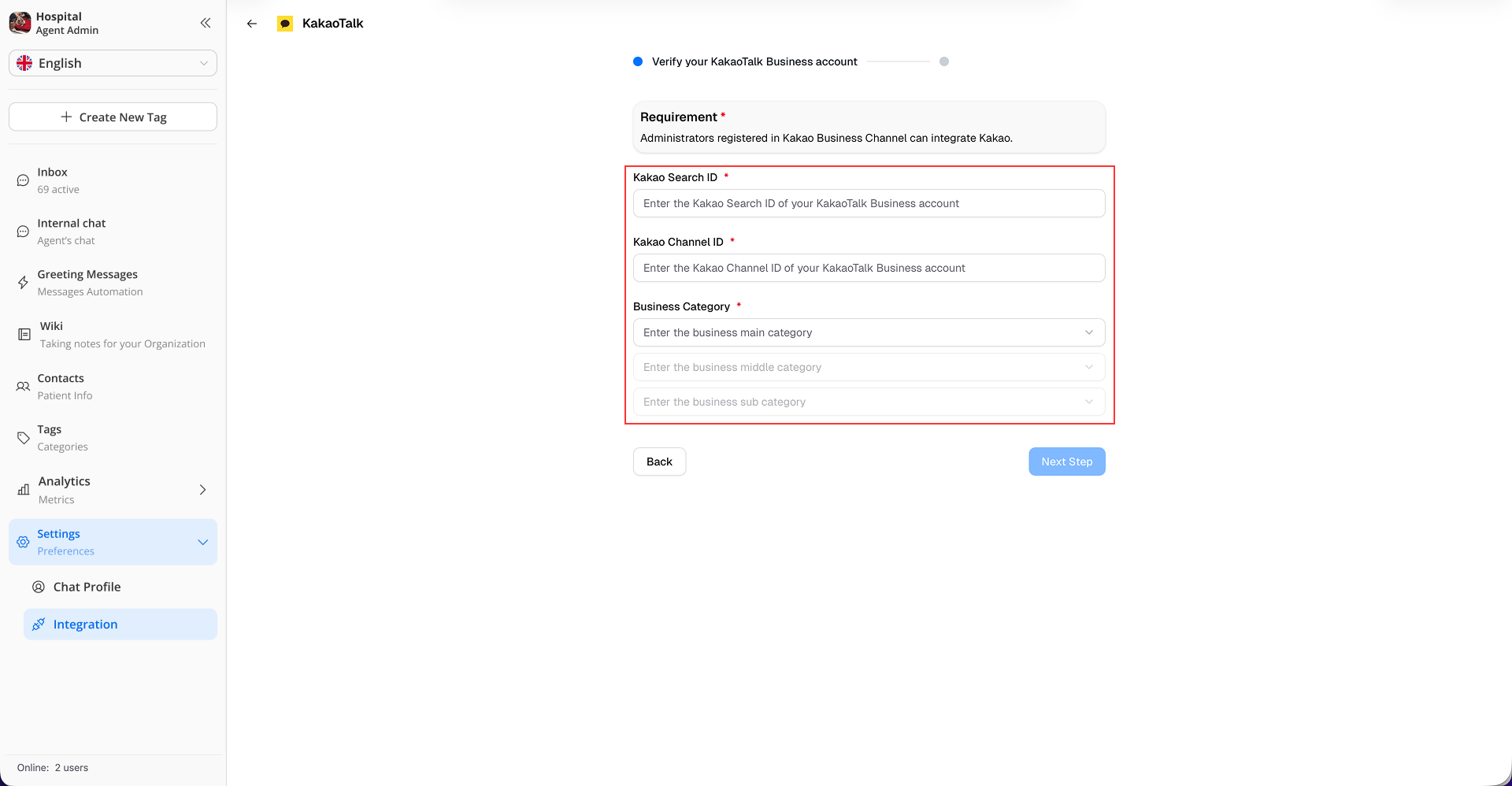Select the Contacts people icon

(22, 386)
